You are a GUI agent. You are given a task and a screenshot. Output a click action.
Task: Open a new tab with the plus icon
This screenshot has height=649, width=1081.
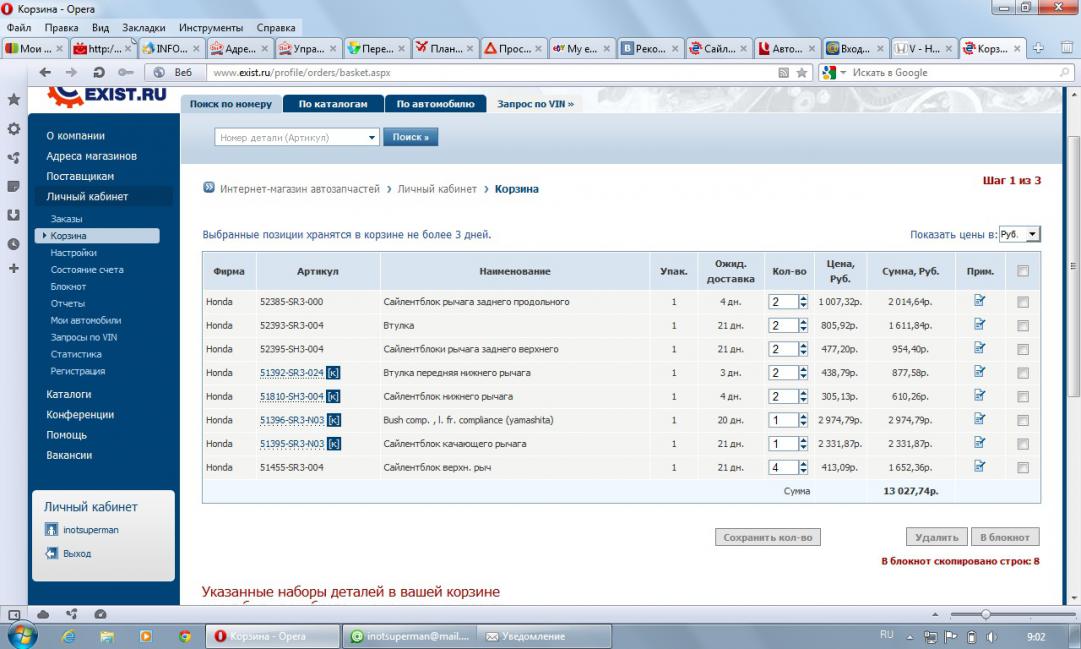[1038, 48]
